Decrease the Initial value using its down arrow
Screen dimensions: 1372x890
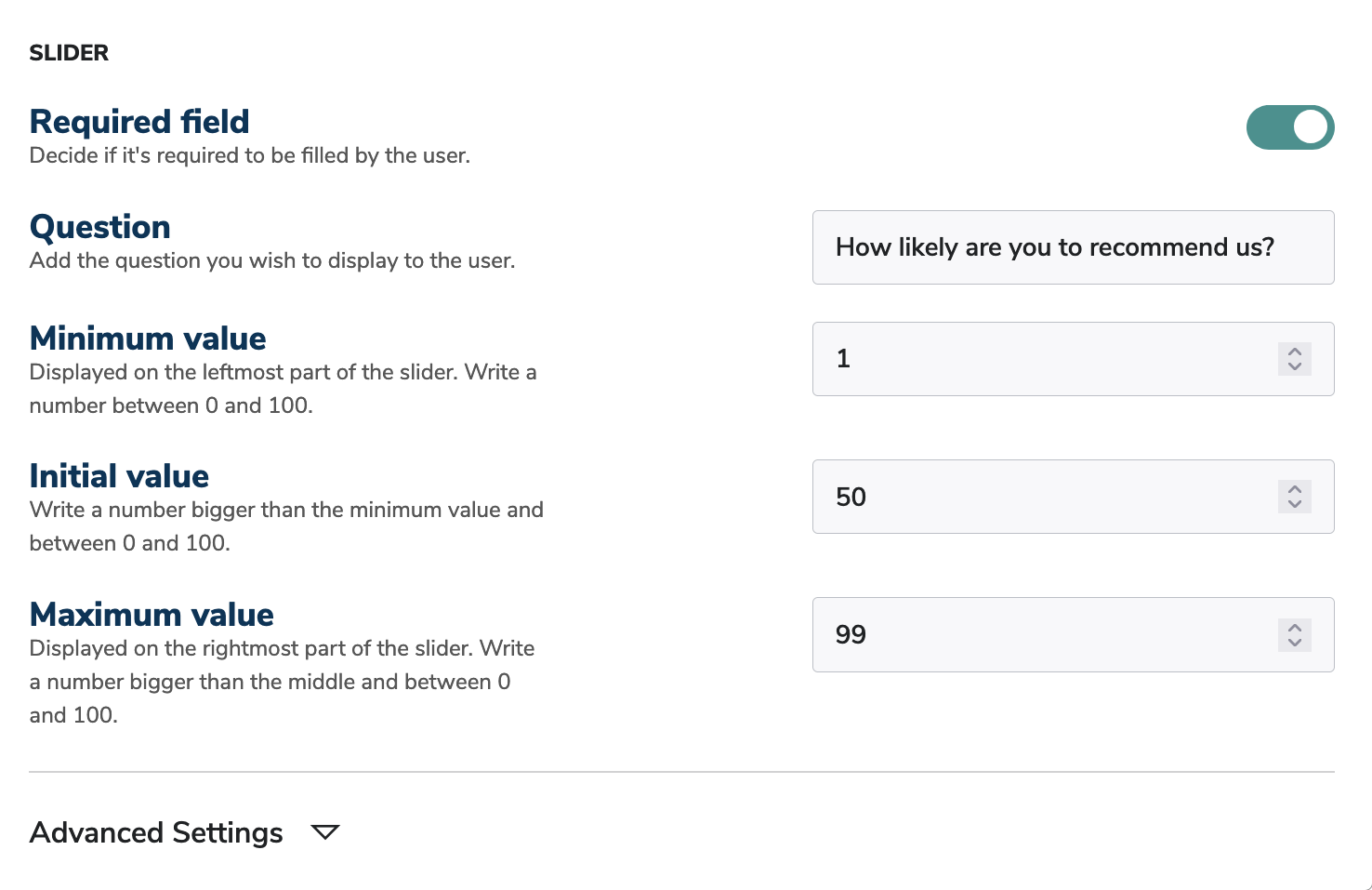pos(1293,504)
